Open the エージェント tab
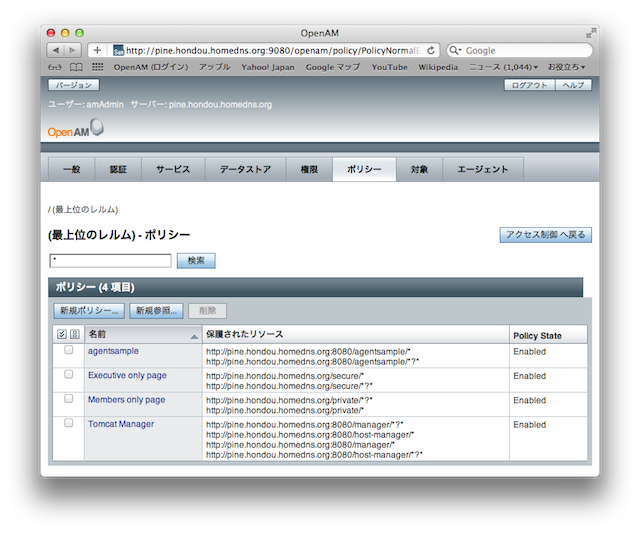640x533 pixels. pos(483,170)
